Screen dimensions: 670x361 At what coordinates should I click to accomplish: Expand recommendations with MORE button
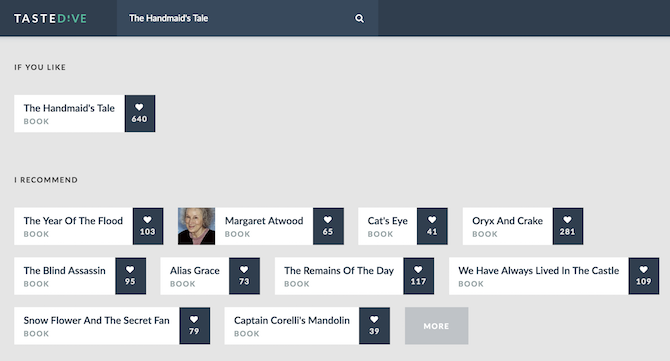pos(436,326)
